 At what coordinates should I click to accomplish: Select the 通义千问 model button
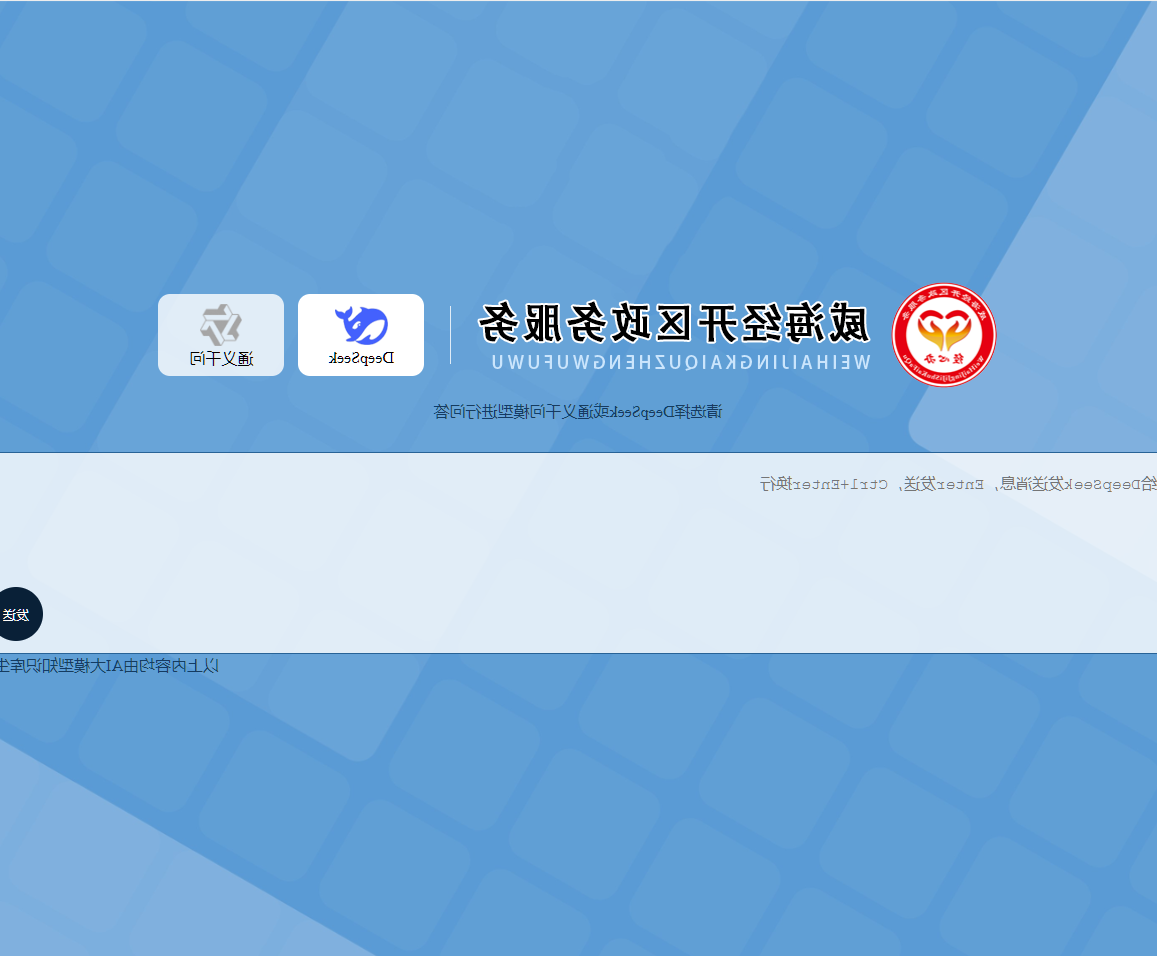click(221, 335)
